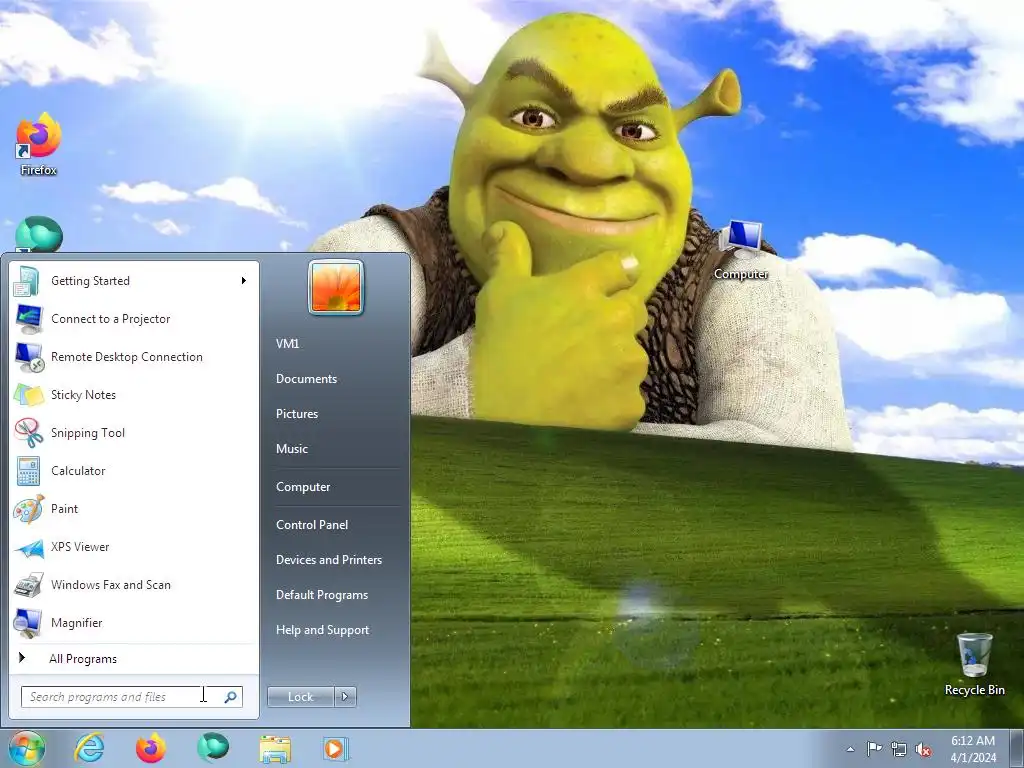
Task: Open Control Panel from Start menu
Action: tap(312, 524)
